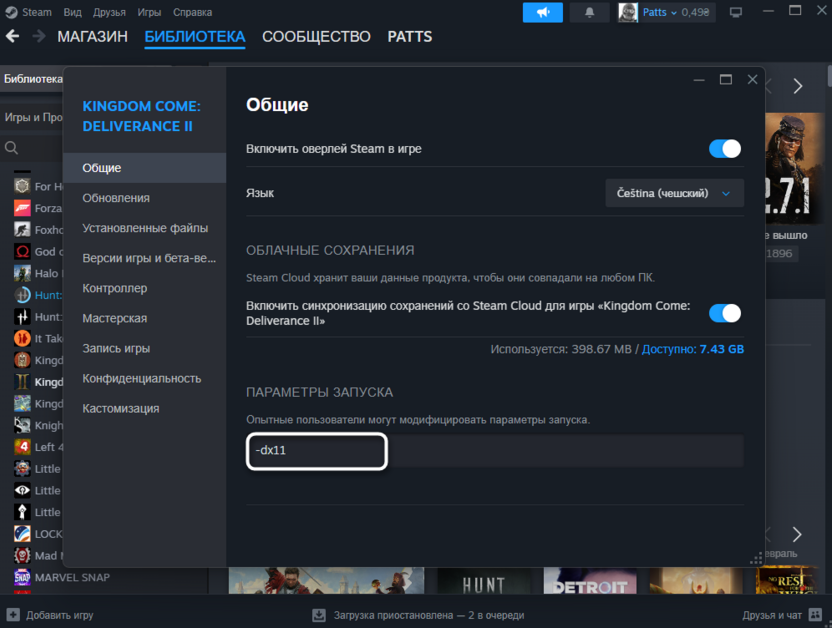
Task: Open the Вид menu
Action: click(73, 12)
